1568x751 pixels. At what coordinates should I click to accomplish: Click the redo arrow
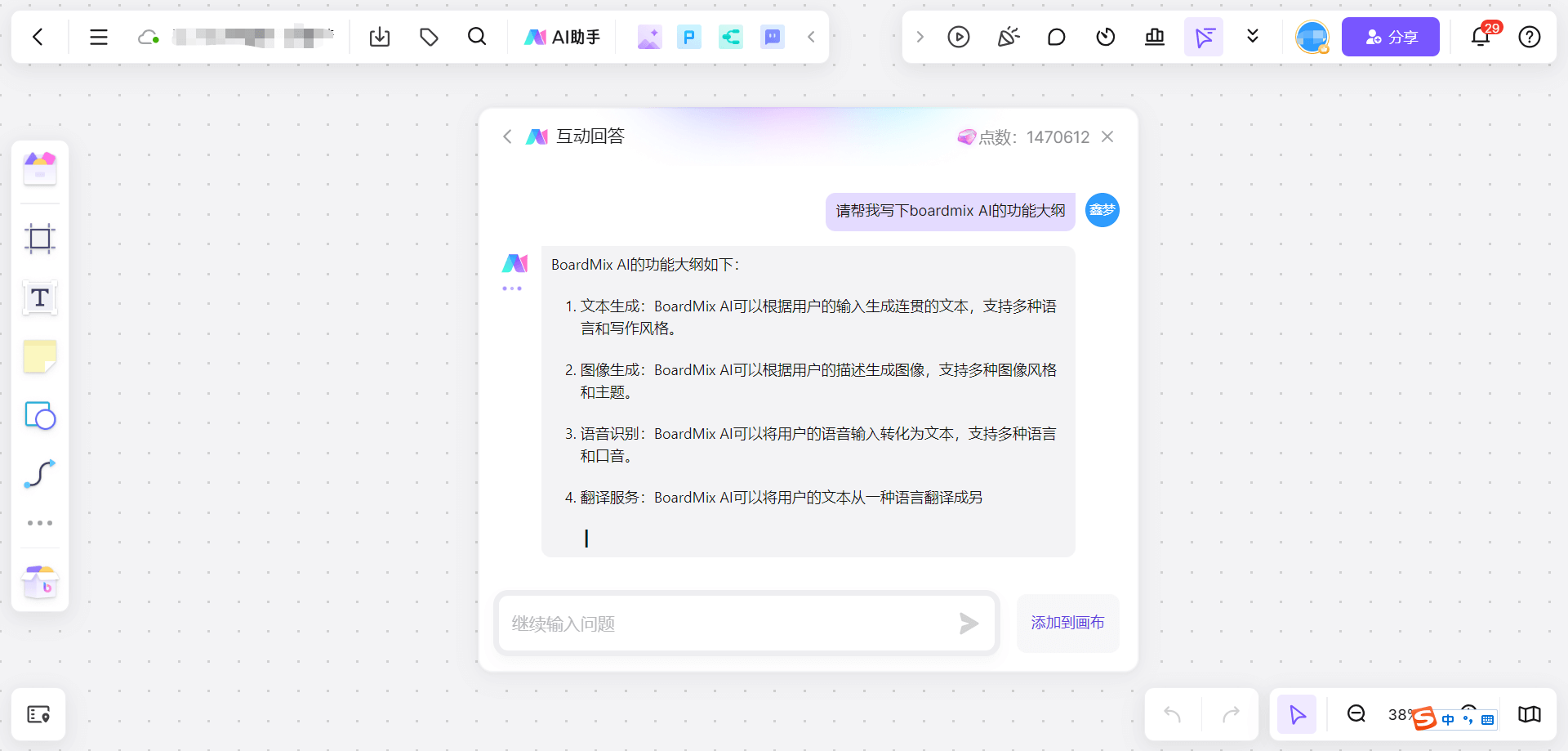click(1231, 715)
